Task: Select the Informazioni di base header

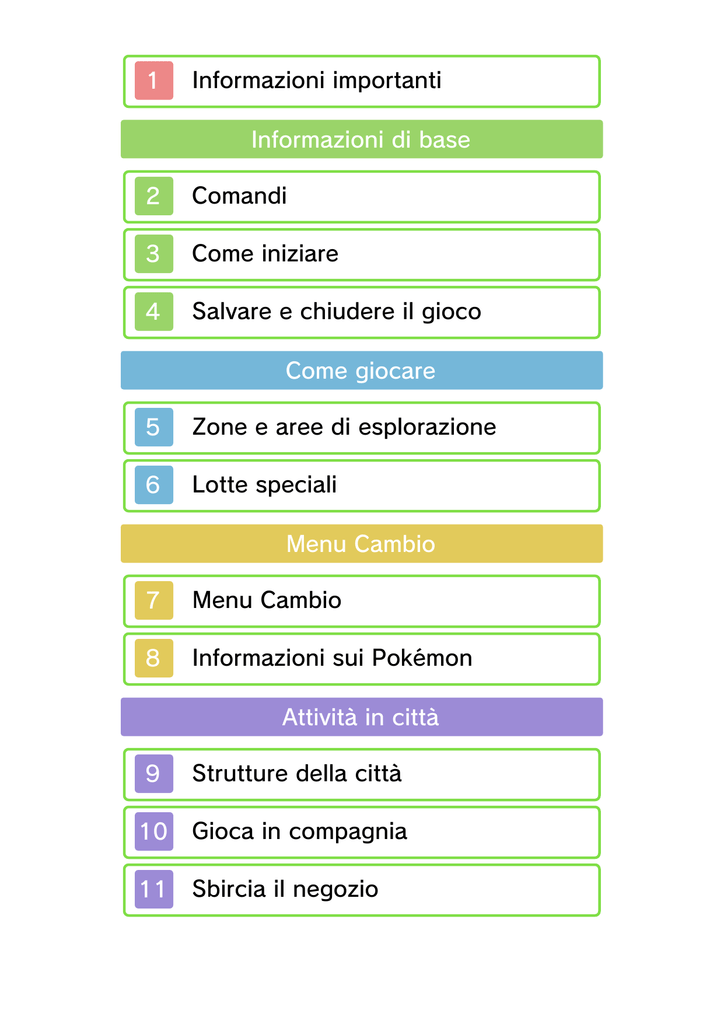Action: pos(362,139)
